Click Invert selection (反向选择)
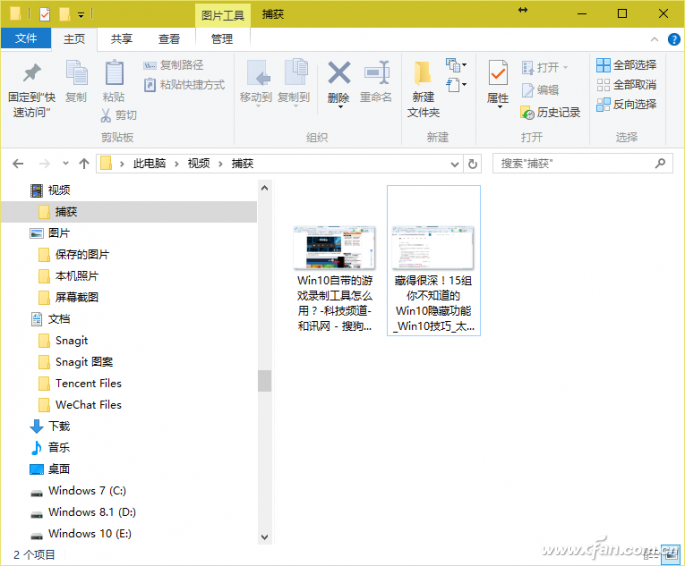This screenshot has height=566, width=685. [626, 104]
